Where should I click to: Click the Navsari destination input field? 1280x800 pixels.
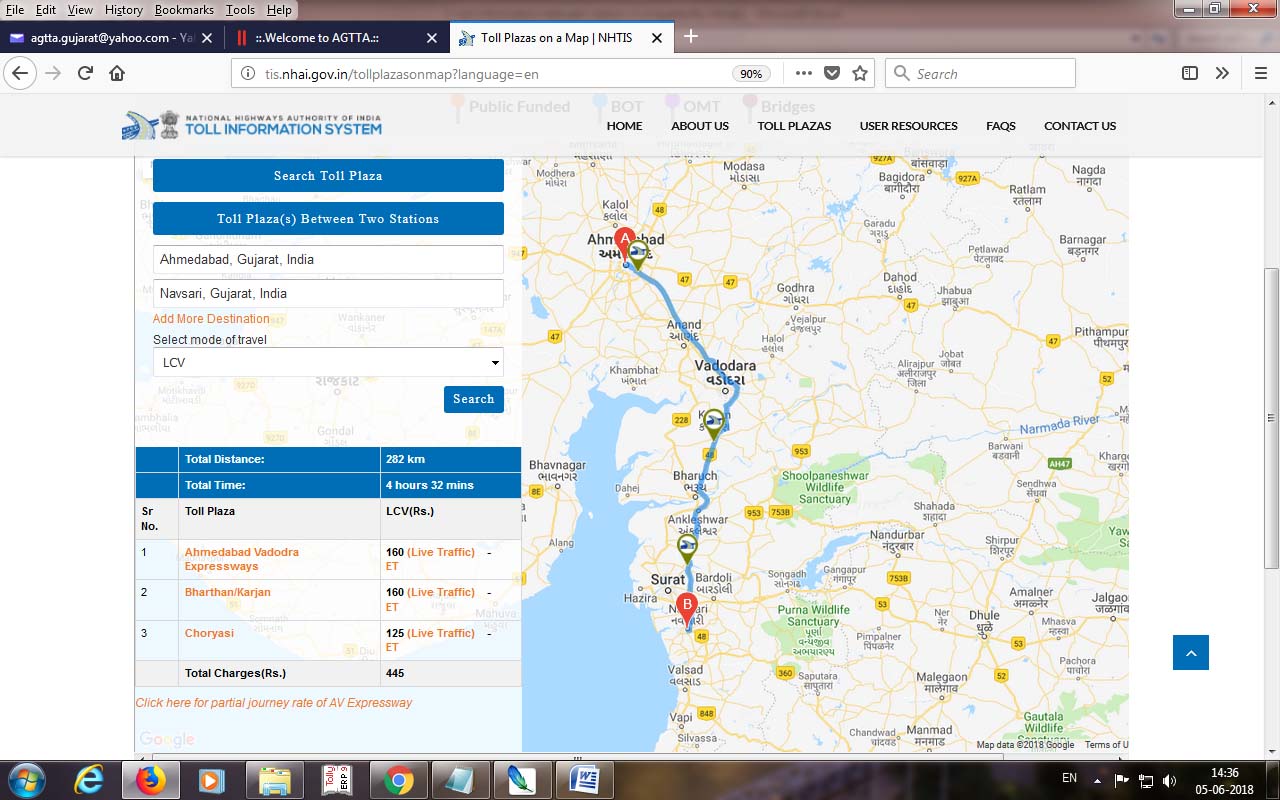(x=328, y=294)
